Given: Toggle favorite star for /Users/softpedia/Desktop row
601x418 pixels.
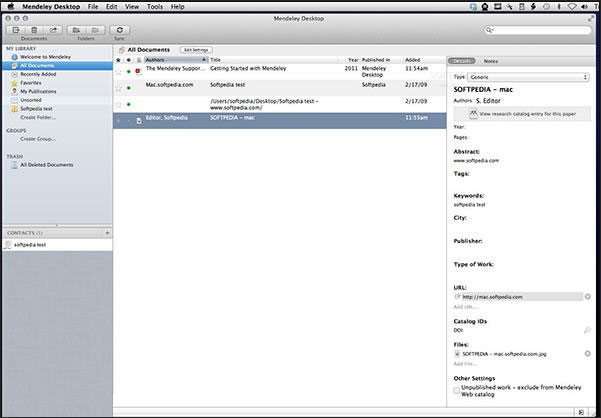Looking at the screenshot, I should tap(118, 104).
